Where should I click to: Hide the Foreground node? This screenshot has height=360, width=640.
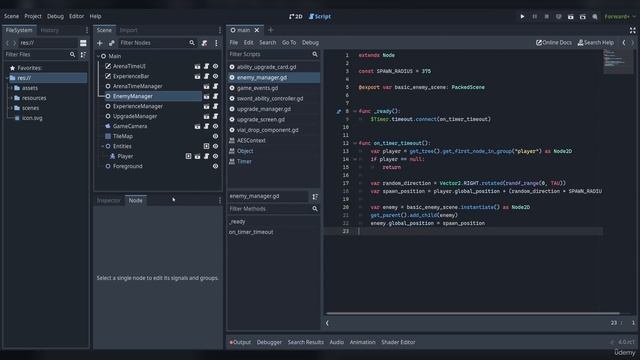(216, 166)
